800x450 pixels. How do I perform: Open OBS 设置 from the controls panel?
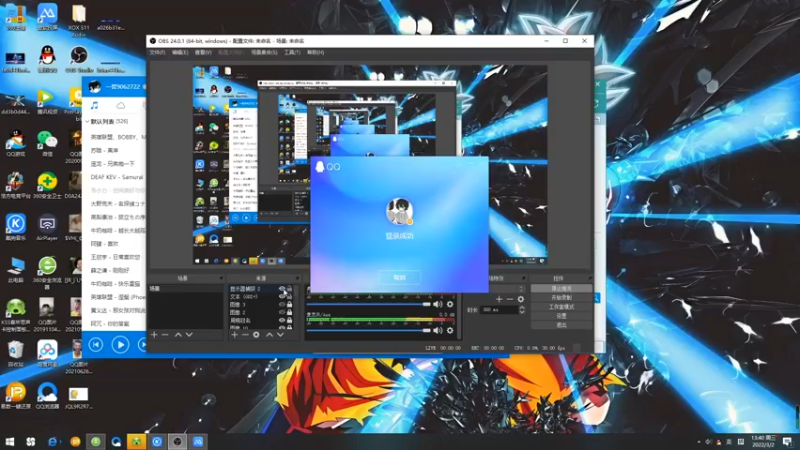tap(561, 316)
